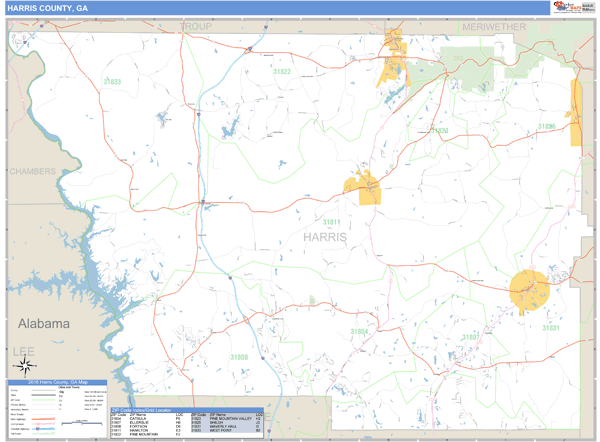The image size is (600, 442).
Task: Click ZIP code label '31822' on the map
Action: coord(282,72)
